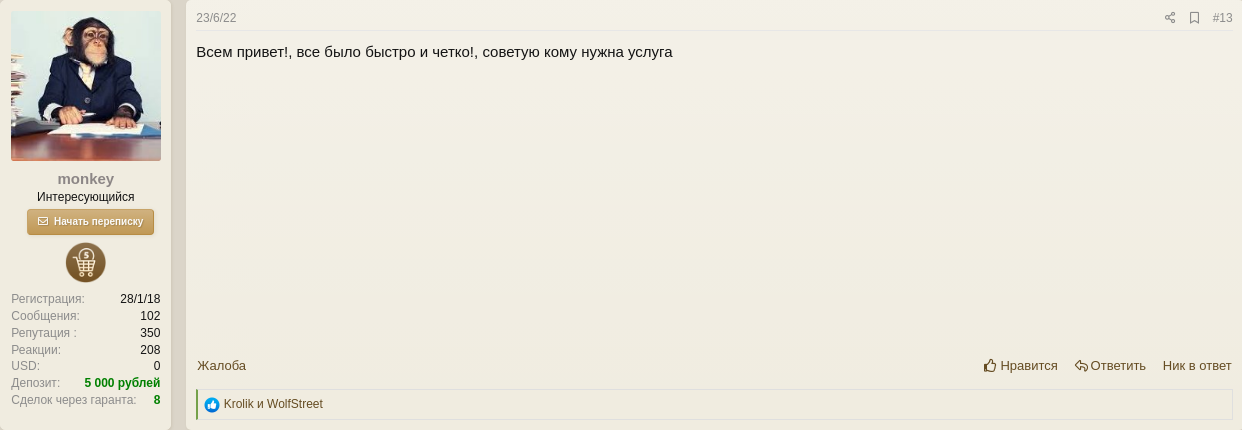Open the Krolik user link
Viewport: 1242px width, 430px height.
(x=239, y=404)
